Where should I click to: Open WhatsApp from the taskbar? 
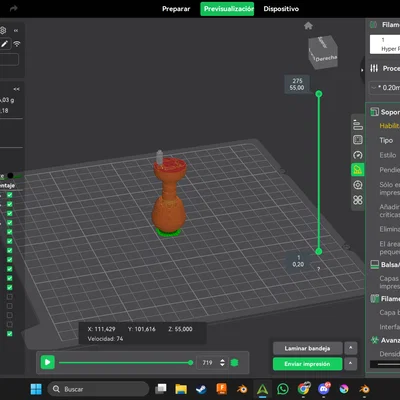coord(283,389)
